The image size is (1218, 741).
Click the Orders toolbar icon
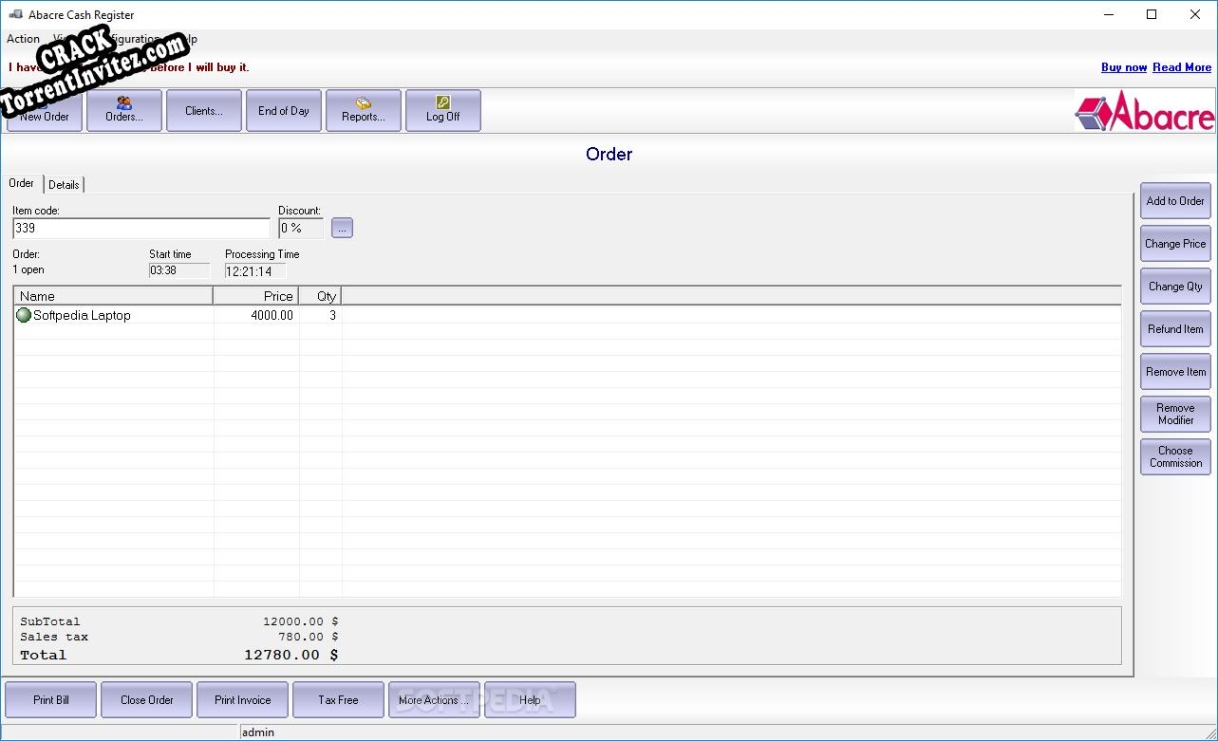123,110
